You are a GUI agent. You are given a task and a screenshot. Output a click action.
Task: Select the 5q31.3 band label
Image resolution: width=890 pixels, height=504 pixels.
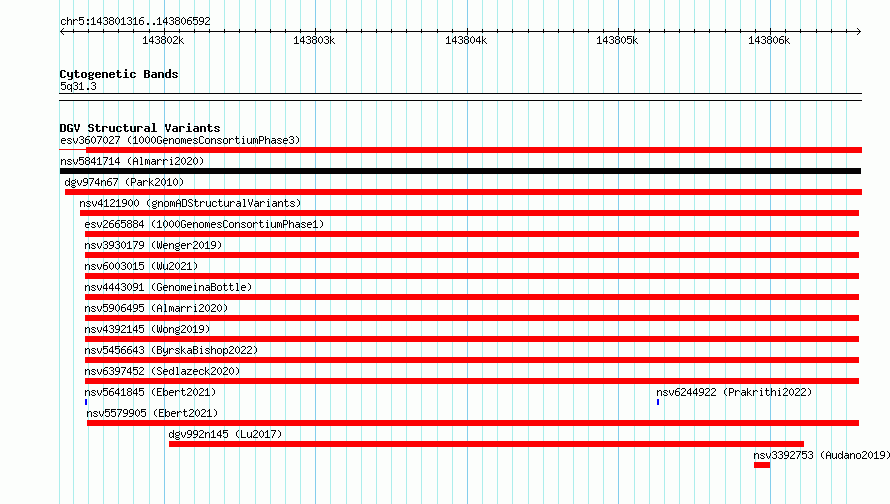pos(78,86)
